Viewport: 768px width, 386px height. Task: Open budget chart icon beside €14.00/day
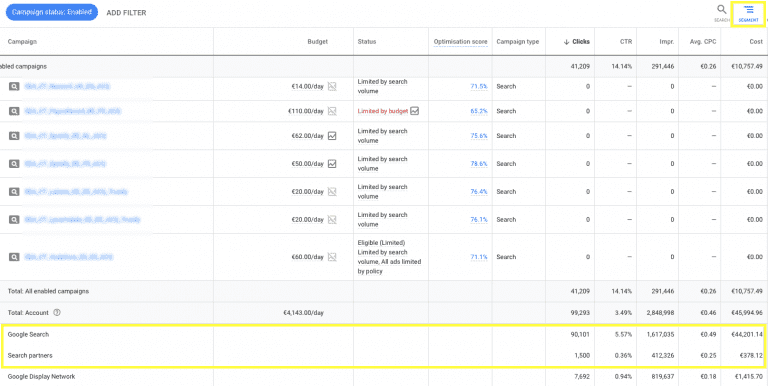[332, 86]
